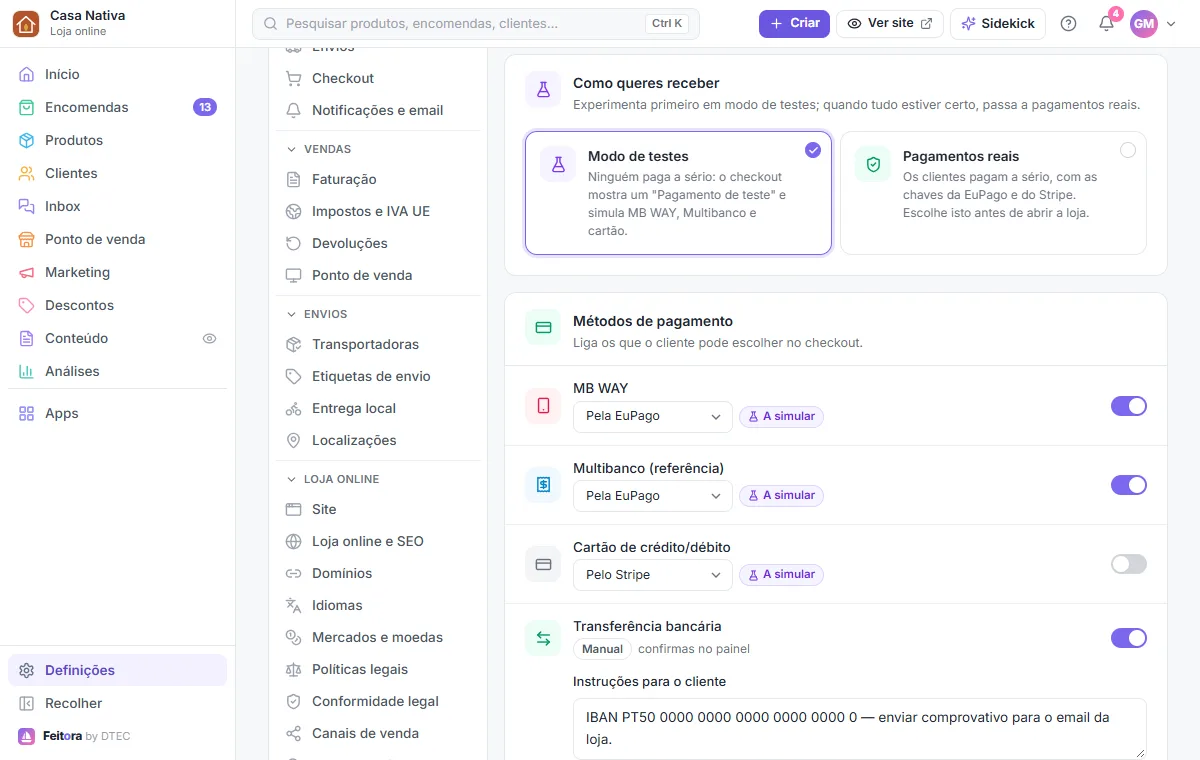Click the Métodos de pagamento card icon

[x=543, y=327]
